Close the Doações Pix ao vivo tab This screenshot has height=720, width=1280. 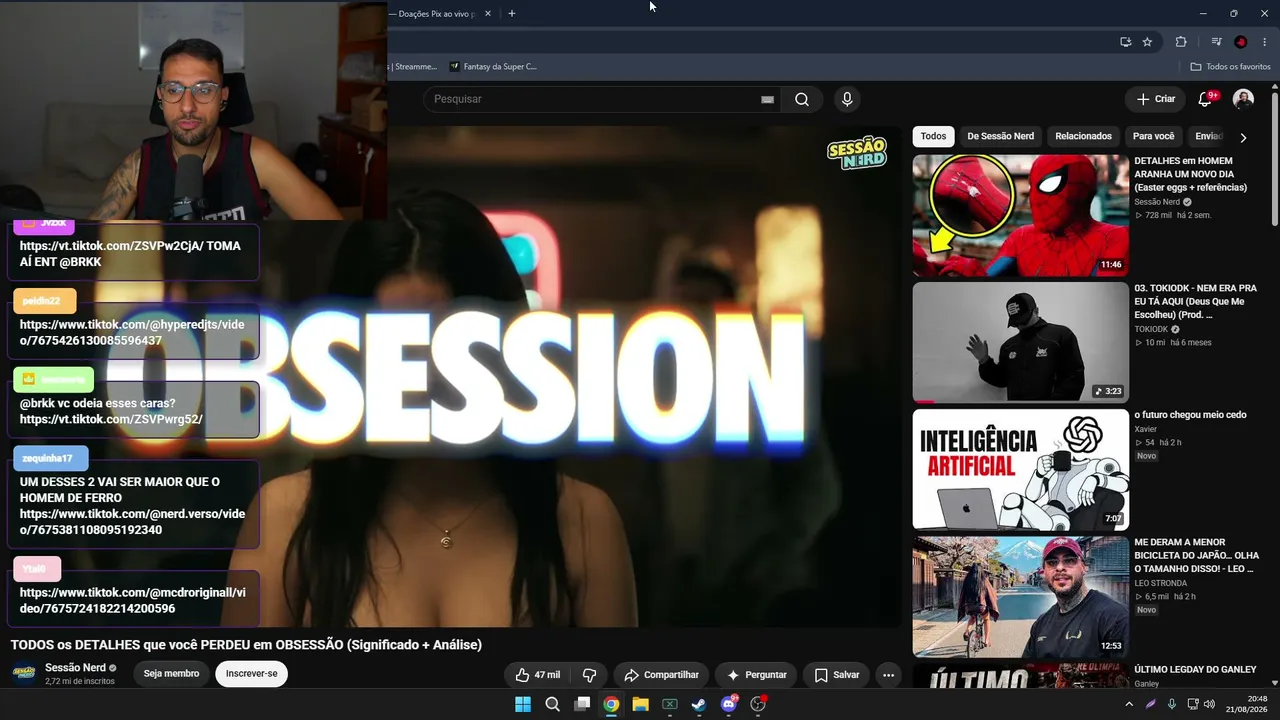coord(488,14)
